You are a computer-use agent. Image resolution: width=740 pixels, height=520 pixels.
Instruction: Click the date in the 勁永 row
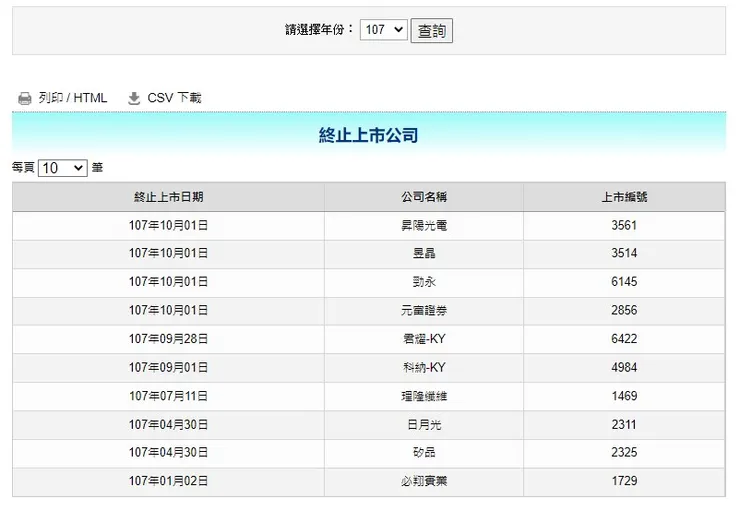168,282
